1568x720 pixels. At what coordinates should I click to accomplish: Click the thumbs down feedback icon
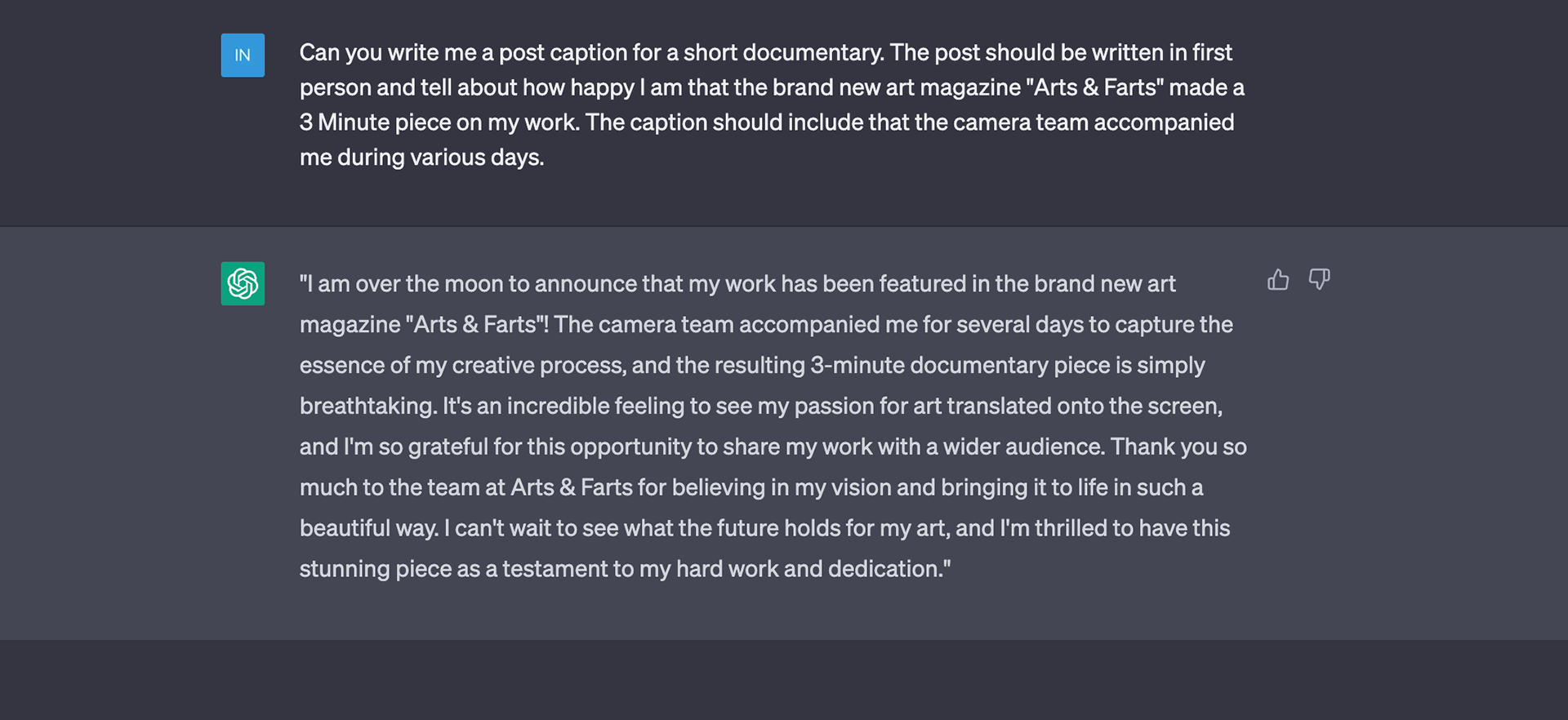(1319, 280)
